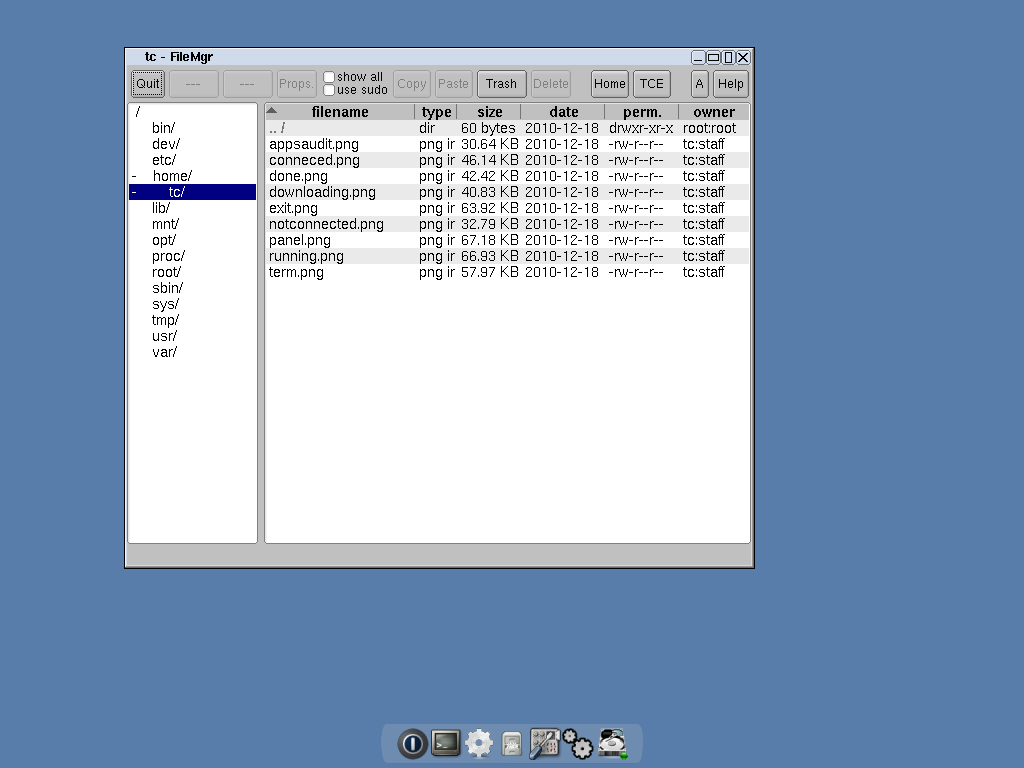Viewport: 1024px width, 768px height.
Task: Click the double-gears icon in dock
Action: (x=578, y=743)
